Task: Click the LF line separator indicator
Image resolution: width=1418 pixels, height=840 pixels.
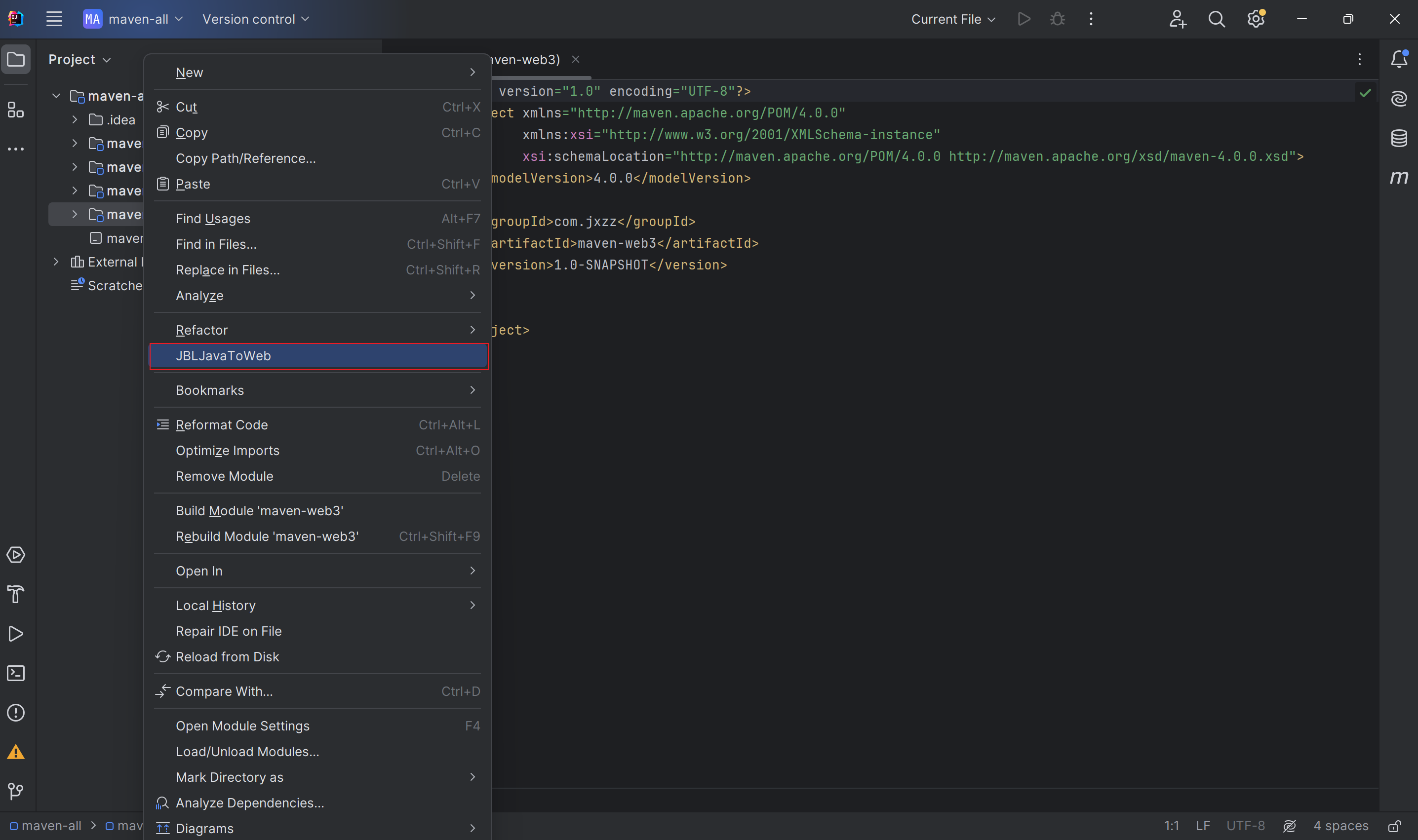Action: (x=1204, y=825)
